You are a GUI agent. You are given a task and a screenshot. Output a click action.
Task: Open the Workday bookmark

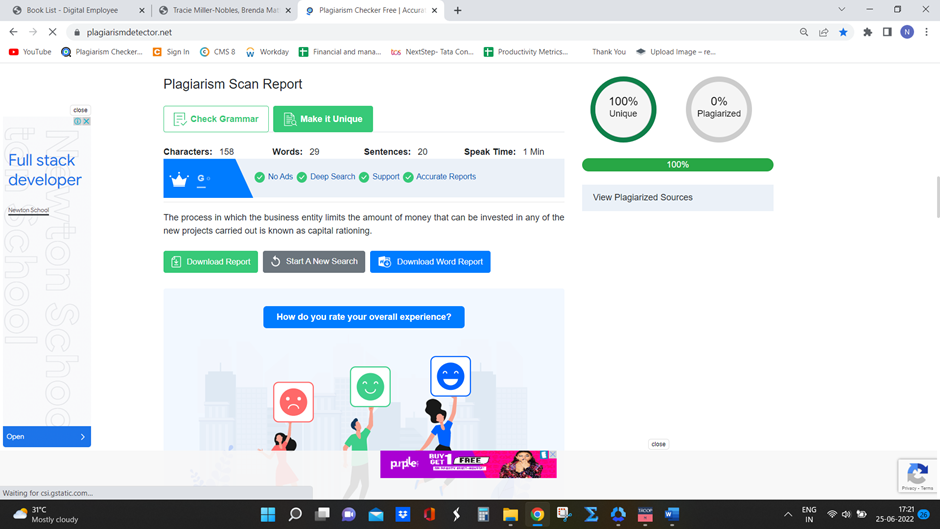[267, 52]
